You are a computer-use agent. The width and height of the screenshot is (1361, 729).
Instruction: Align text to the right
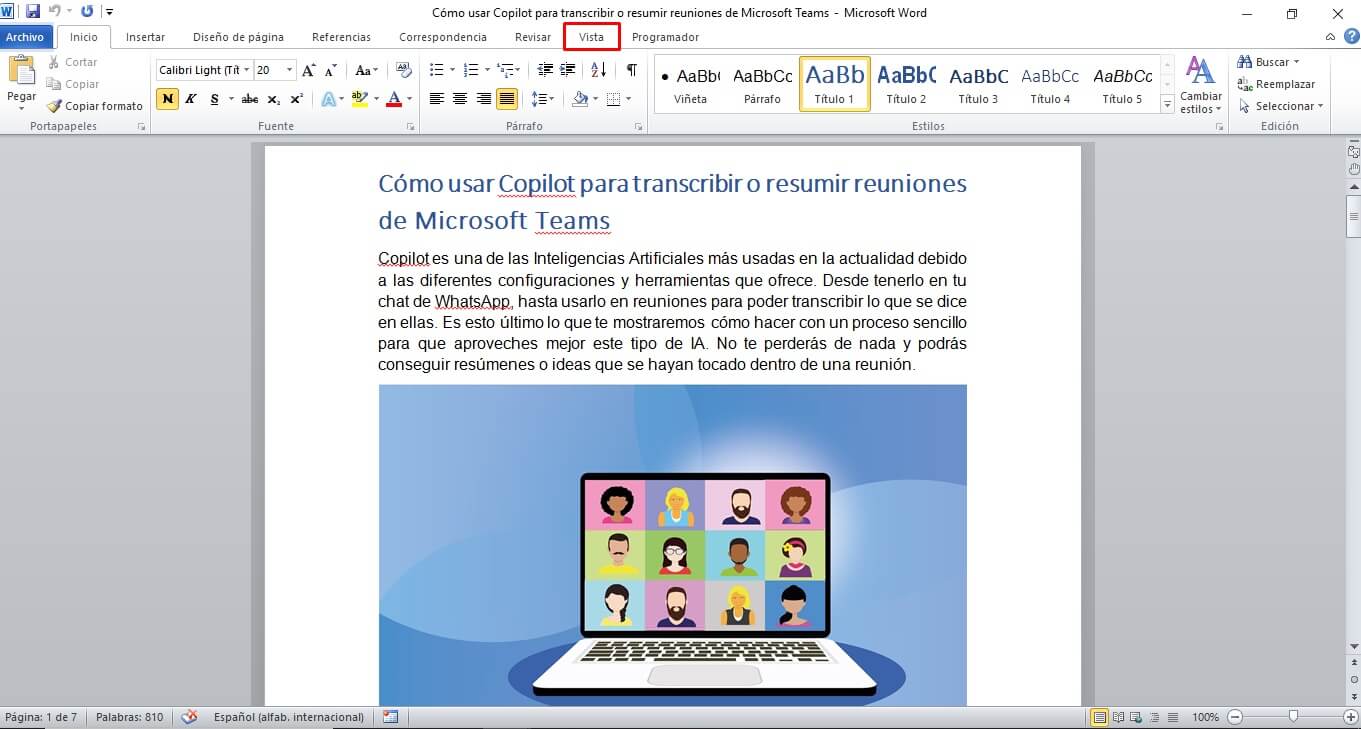[x=484, y=99]
